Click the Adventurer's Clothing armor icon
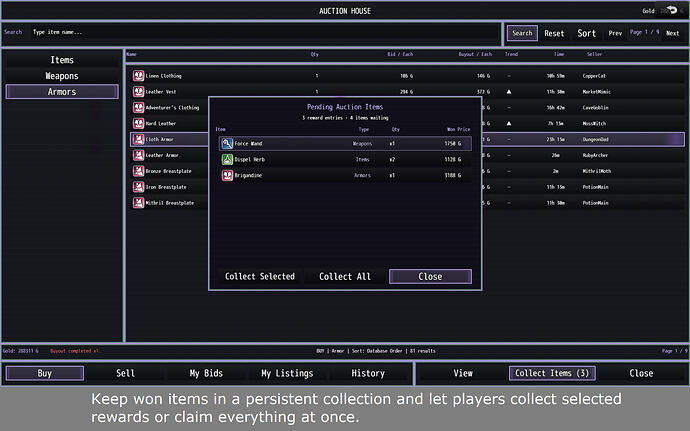This screenshot has height=431, width=690. tap(139, 107)
